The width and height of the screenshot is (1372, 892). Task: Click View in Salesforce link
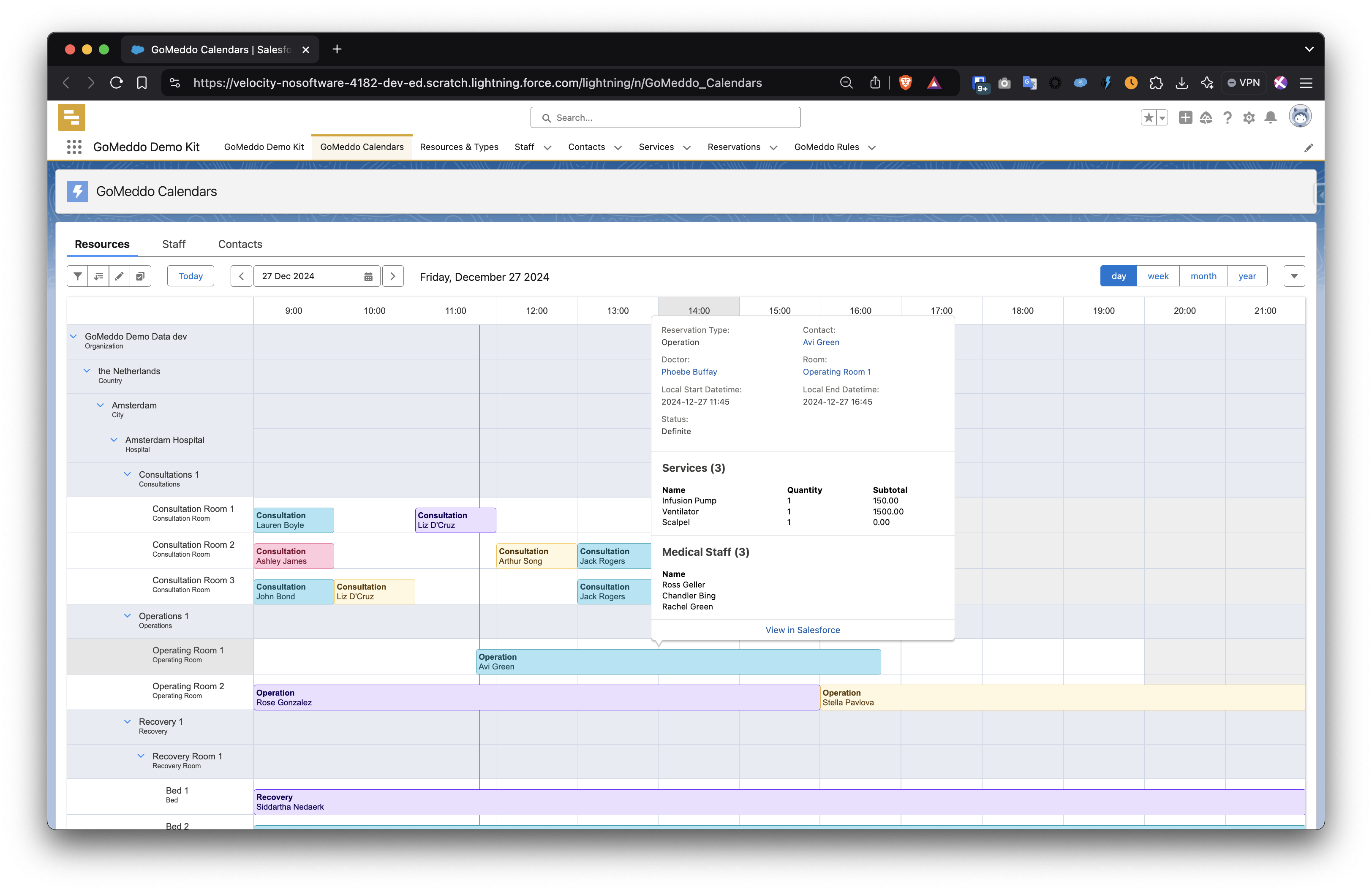coord(803,630)
